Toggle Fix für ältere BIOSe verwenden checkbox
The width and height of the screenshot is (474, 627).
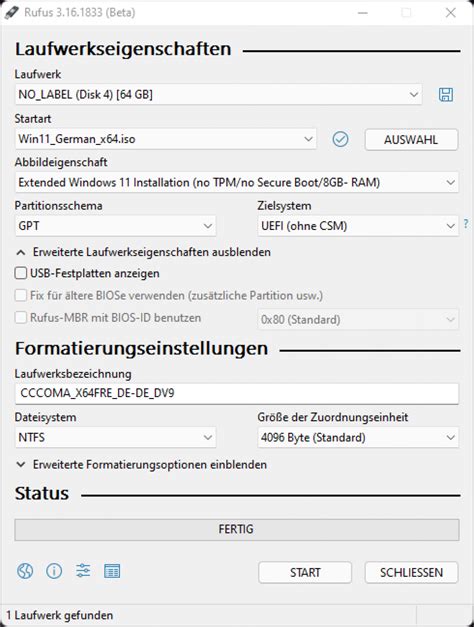click(20, 296)
